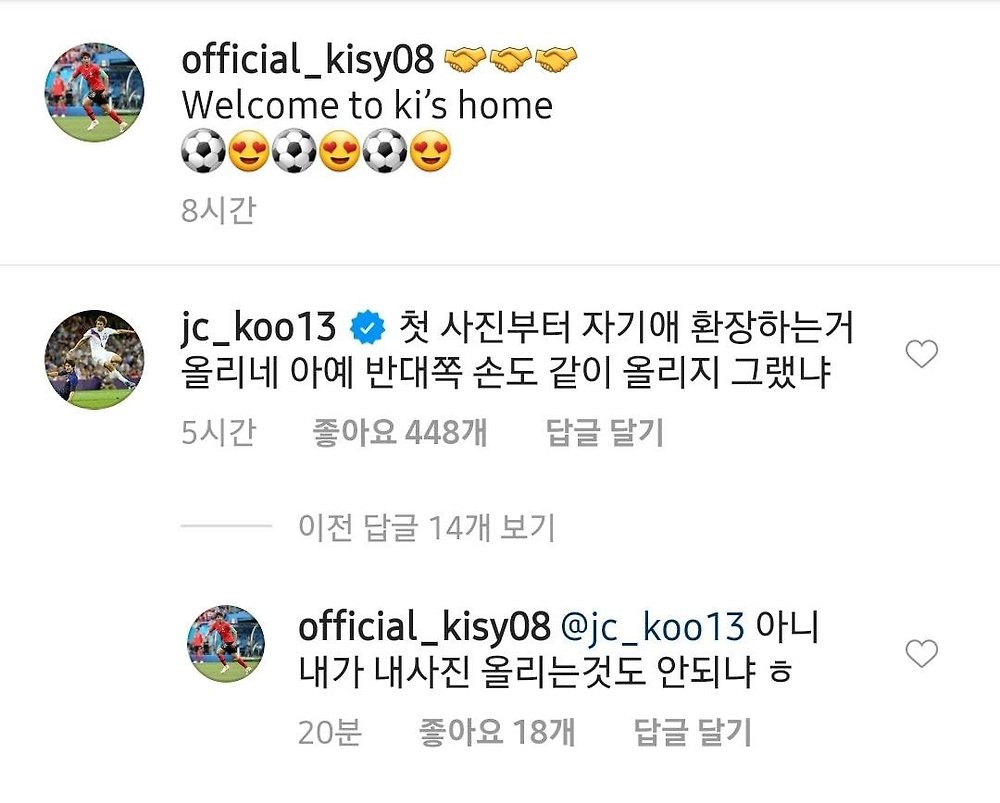This screenshot has width=1000, height=803.
Task: Click the 8시간 caption timestamp
Action: (218, 210)
